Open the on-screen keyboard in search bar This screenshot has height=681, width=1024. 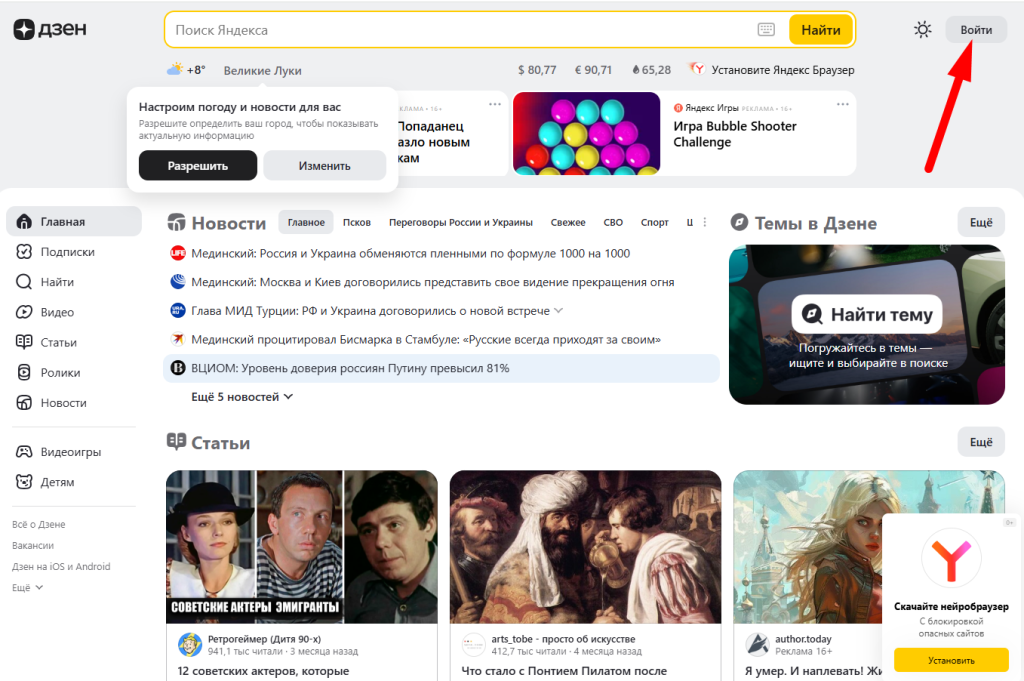click(766, 29)
